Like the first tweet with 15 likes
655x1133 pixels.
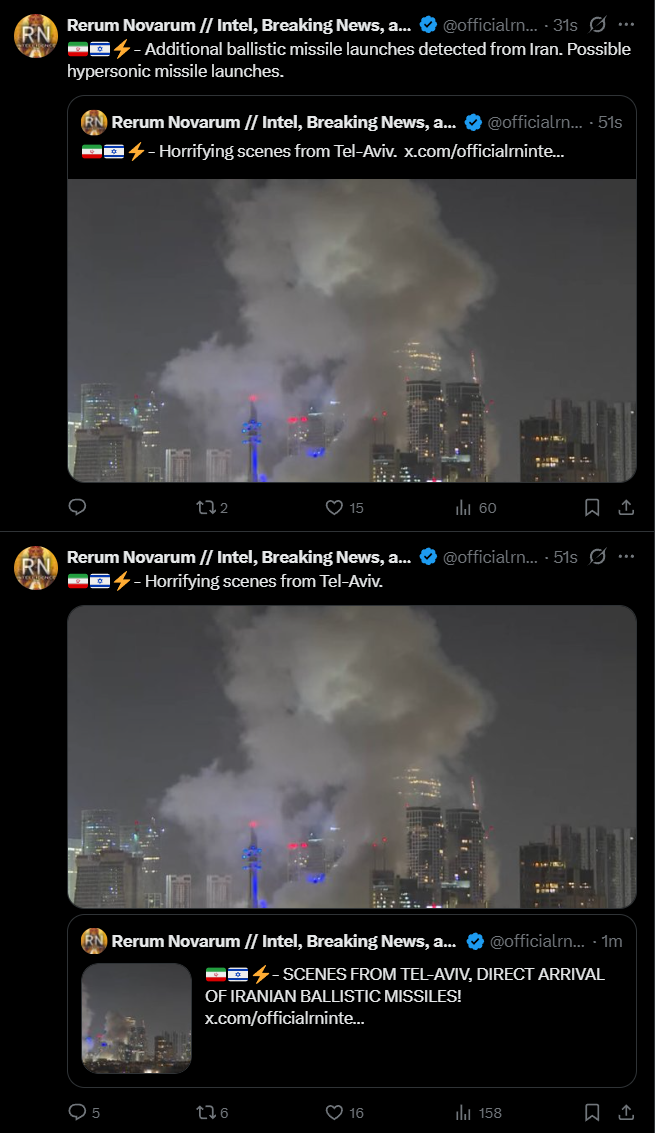[344, 508]
